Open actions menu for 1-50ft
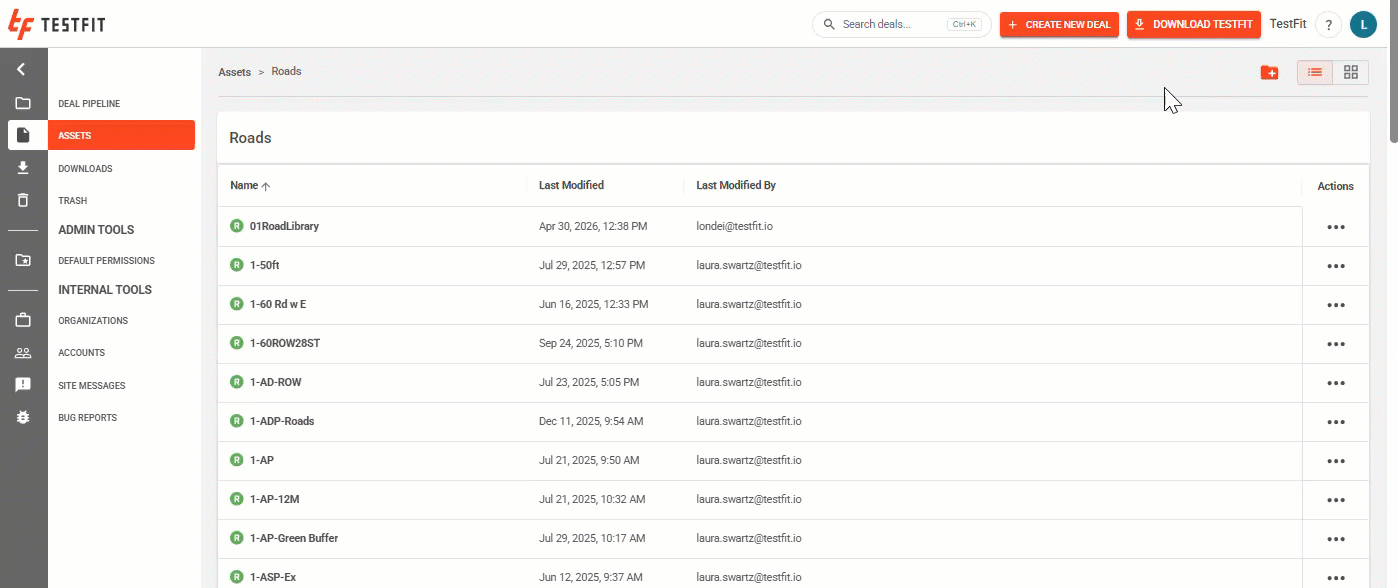 (x=1336, y=266)
